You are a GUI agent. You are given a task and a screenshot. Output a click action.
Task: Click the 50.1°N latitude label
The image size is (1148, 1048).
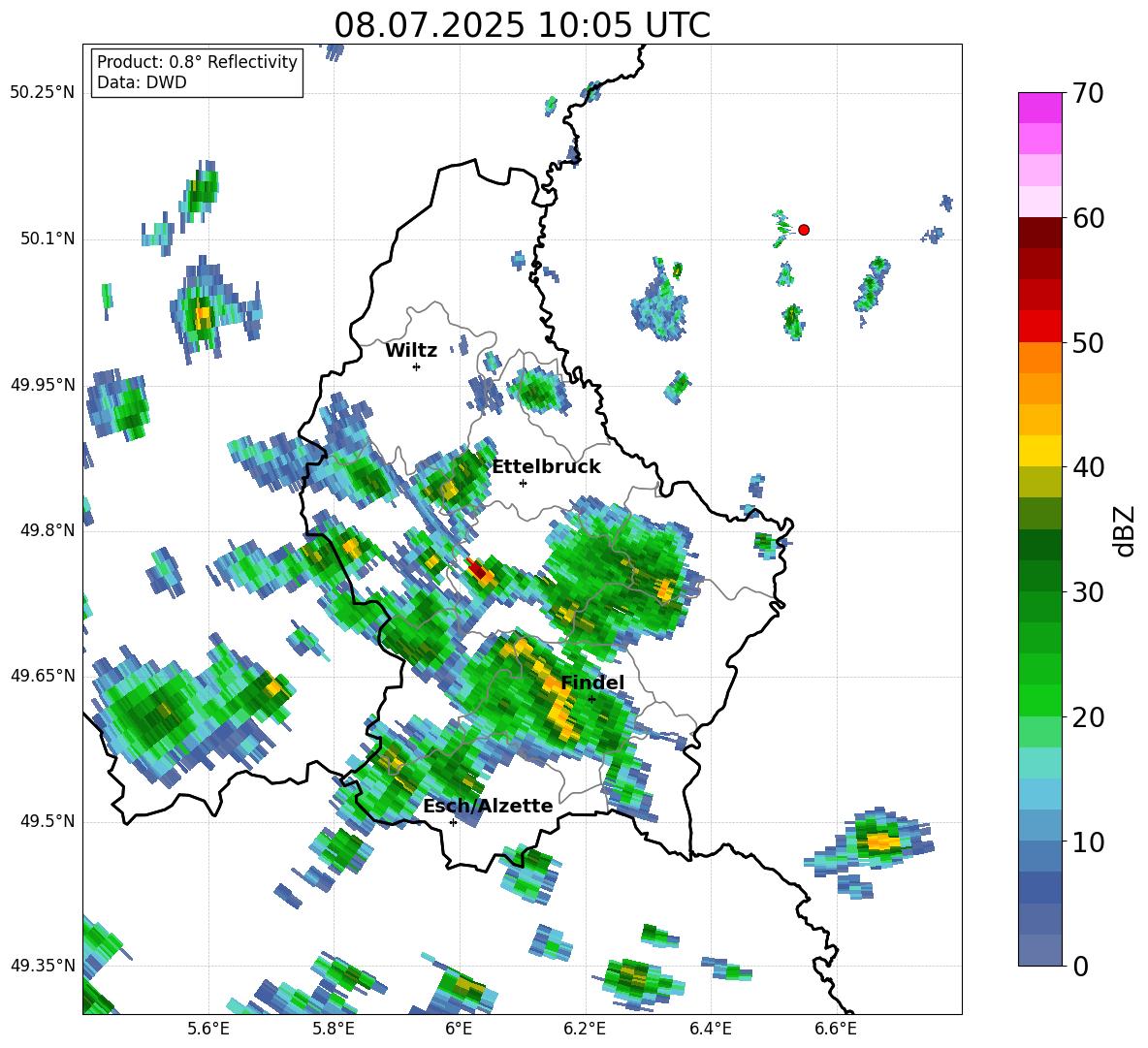coord(48,239)
